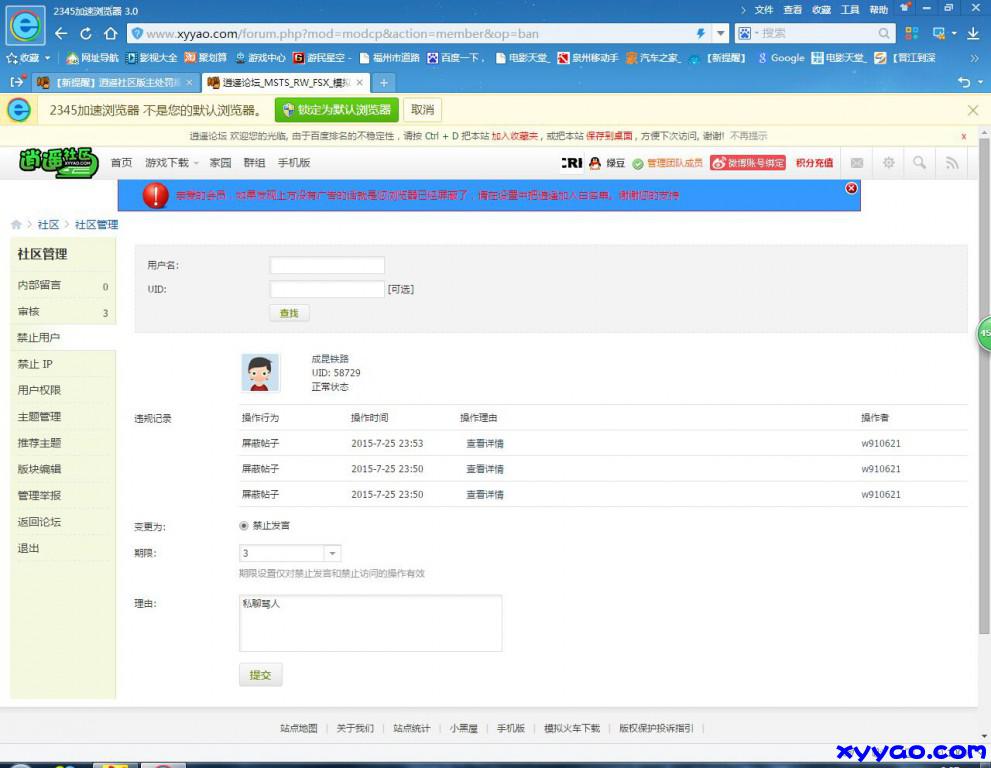Select 用户权限 in the sidebar
The image size is (991, 768).
(39, 390)
